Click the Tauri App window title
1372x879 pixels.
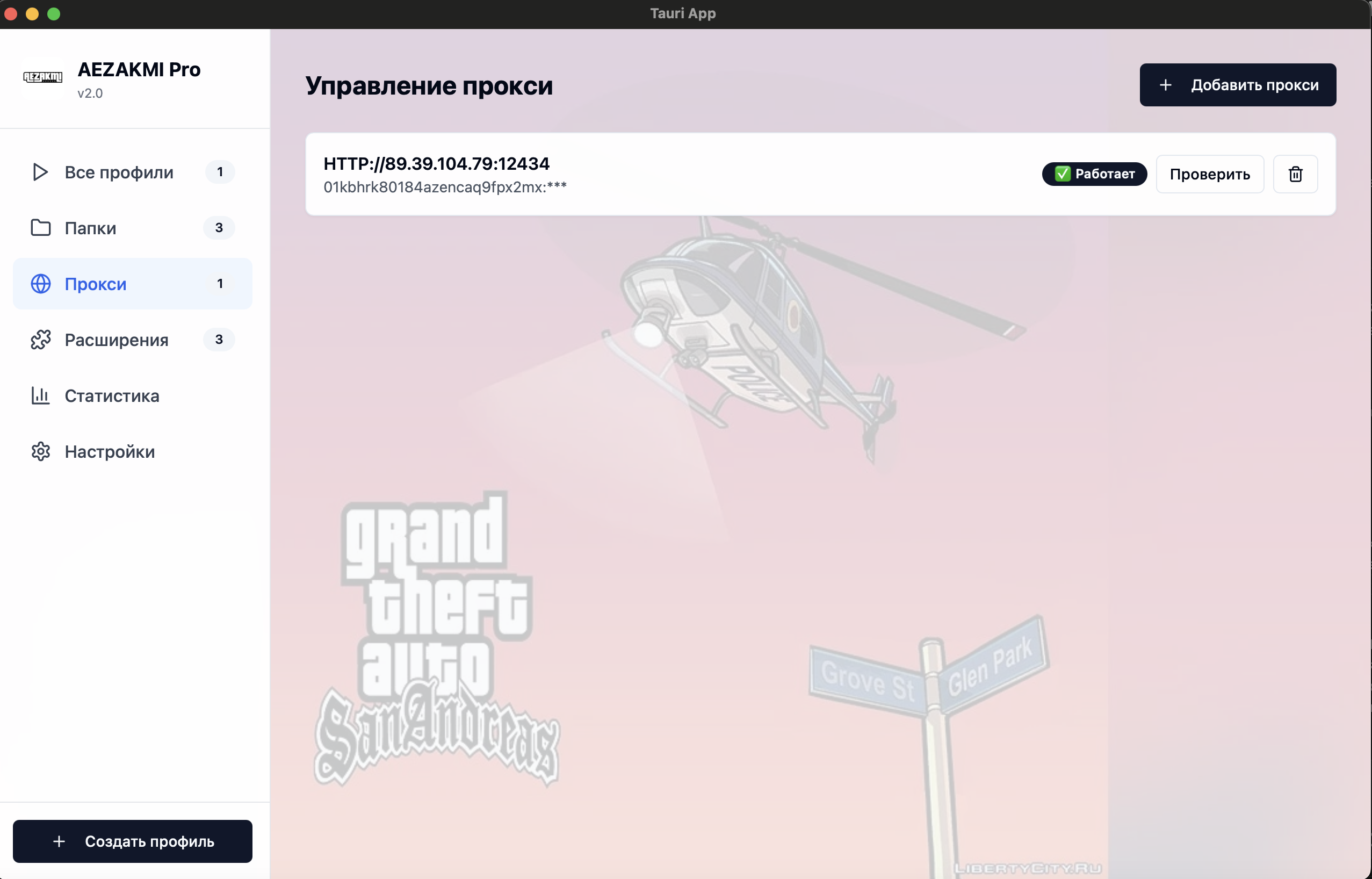tap(683, 13)
